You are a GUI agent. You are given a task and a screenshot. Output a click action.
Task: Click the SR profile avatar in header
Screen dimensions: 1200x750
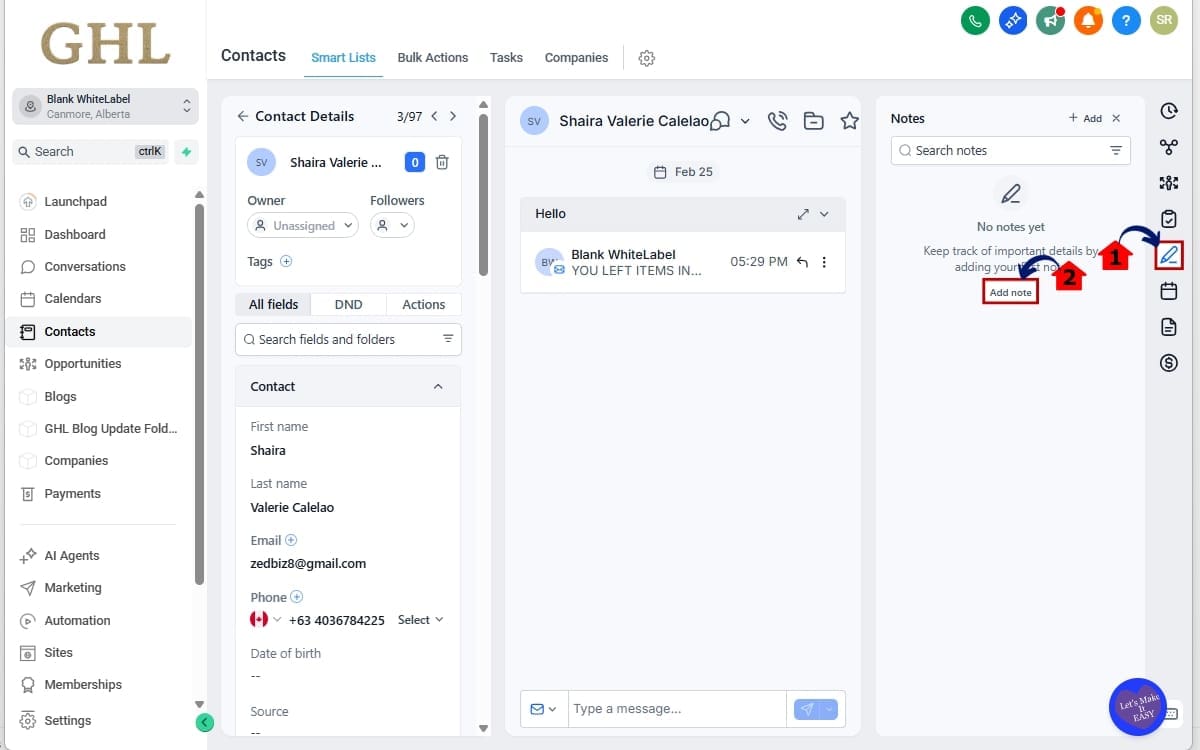[1164, 20]
